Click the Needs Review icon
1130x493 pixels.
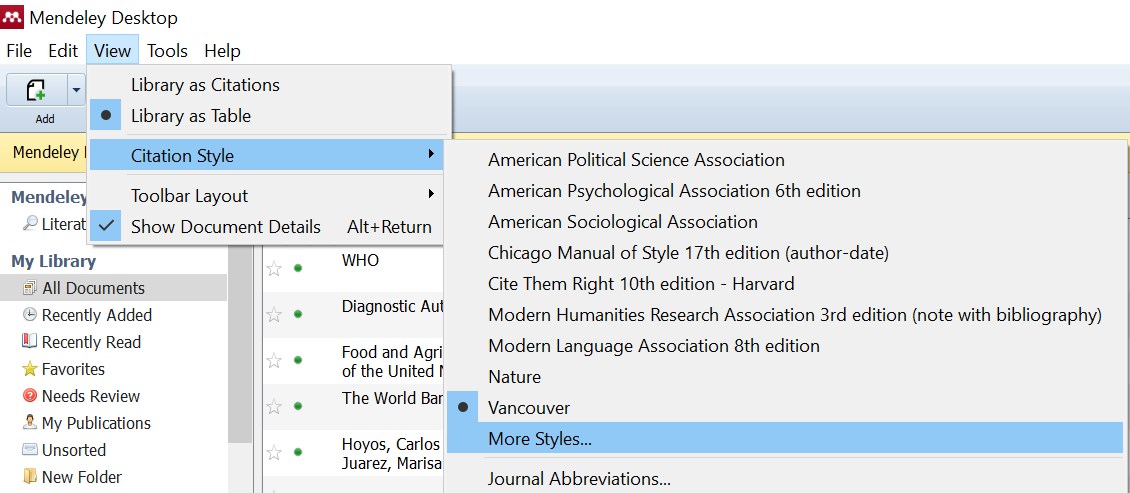(30, 396)
